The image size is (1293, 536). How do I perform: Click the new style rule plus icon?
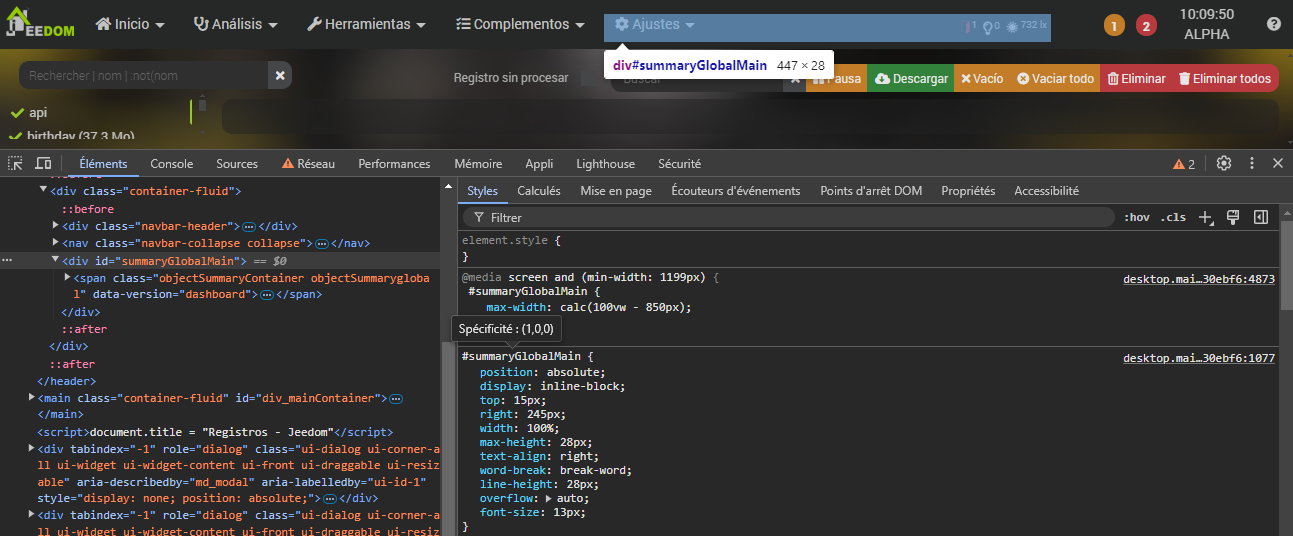click(1206, 217)
